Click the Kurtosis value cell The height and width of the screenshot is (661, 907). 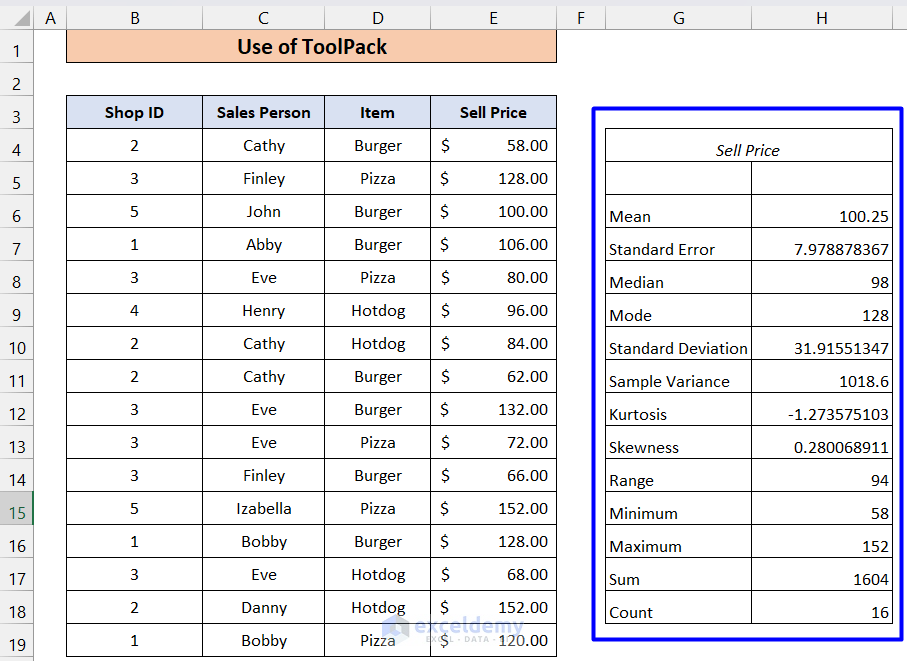[821, 414]
